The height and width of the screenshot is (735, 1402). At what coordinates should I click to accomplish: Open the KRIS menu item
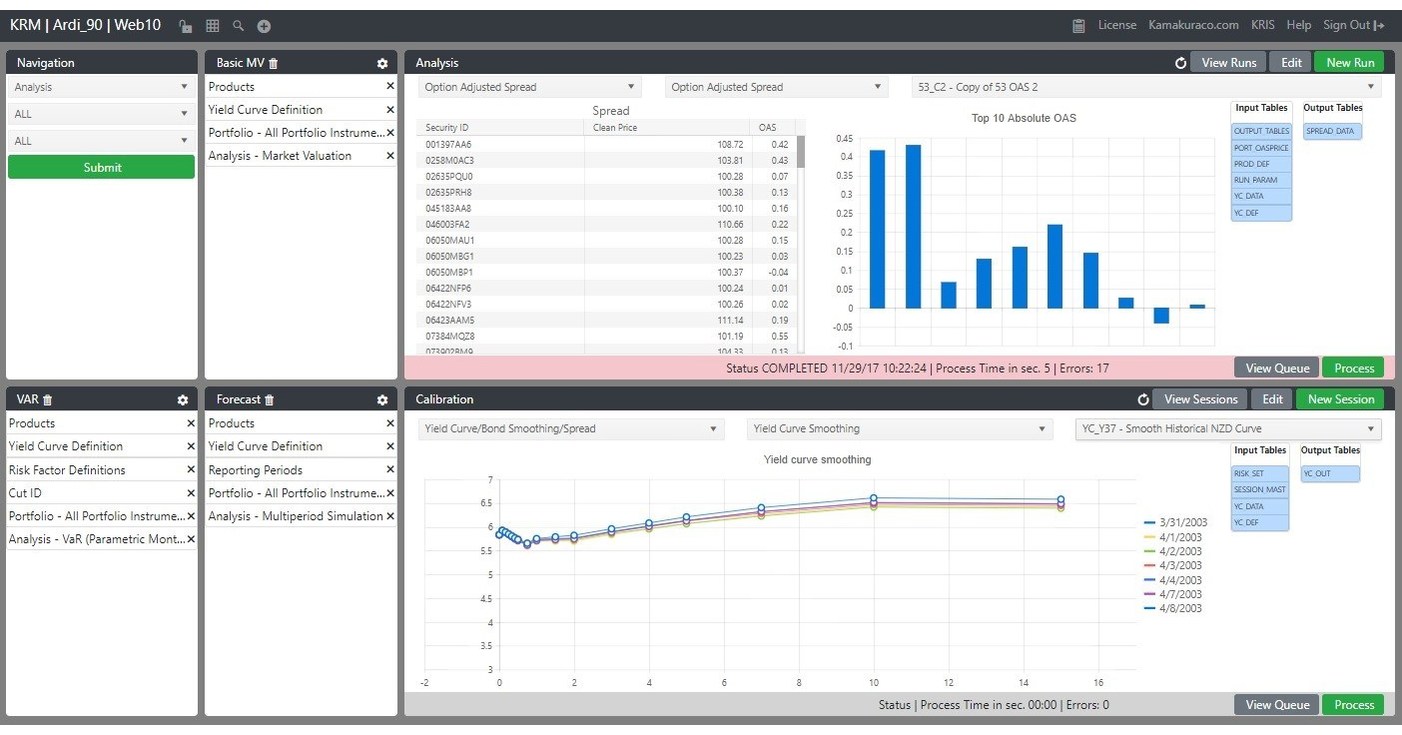pos(1263,25)
